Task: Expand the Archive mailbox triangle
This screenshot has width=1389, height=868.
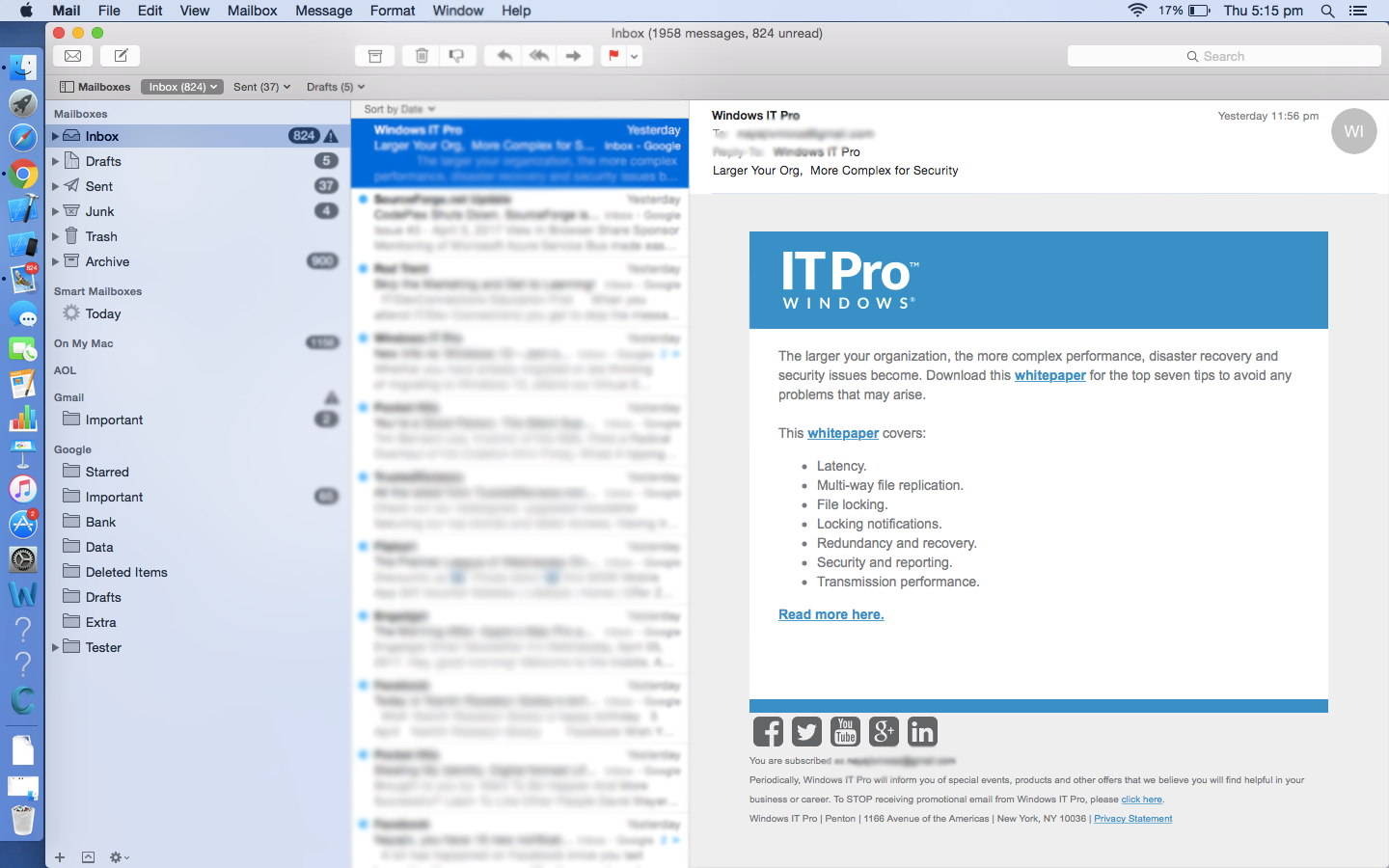Action: click(x=55, y=261)
